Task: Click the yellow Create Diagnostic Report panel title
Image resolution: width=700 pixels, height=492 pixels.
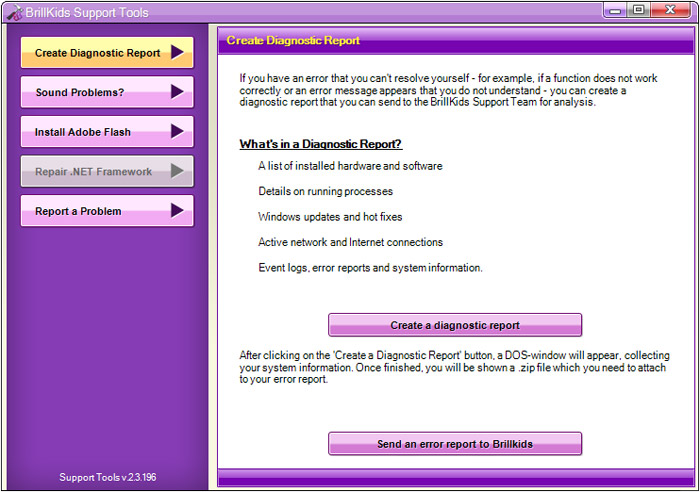Action: pyautogui.click(x=293, y=41)
